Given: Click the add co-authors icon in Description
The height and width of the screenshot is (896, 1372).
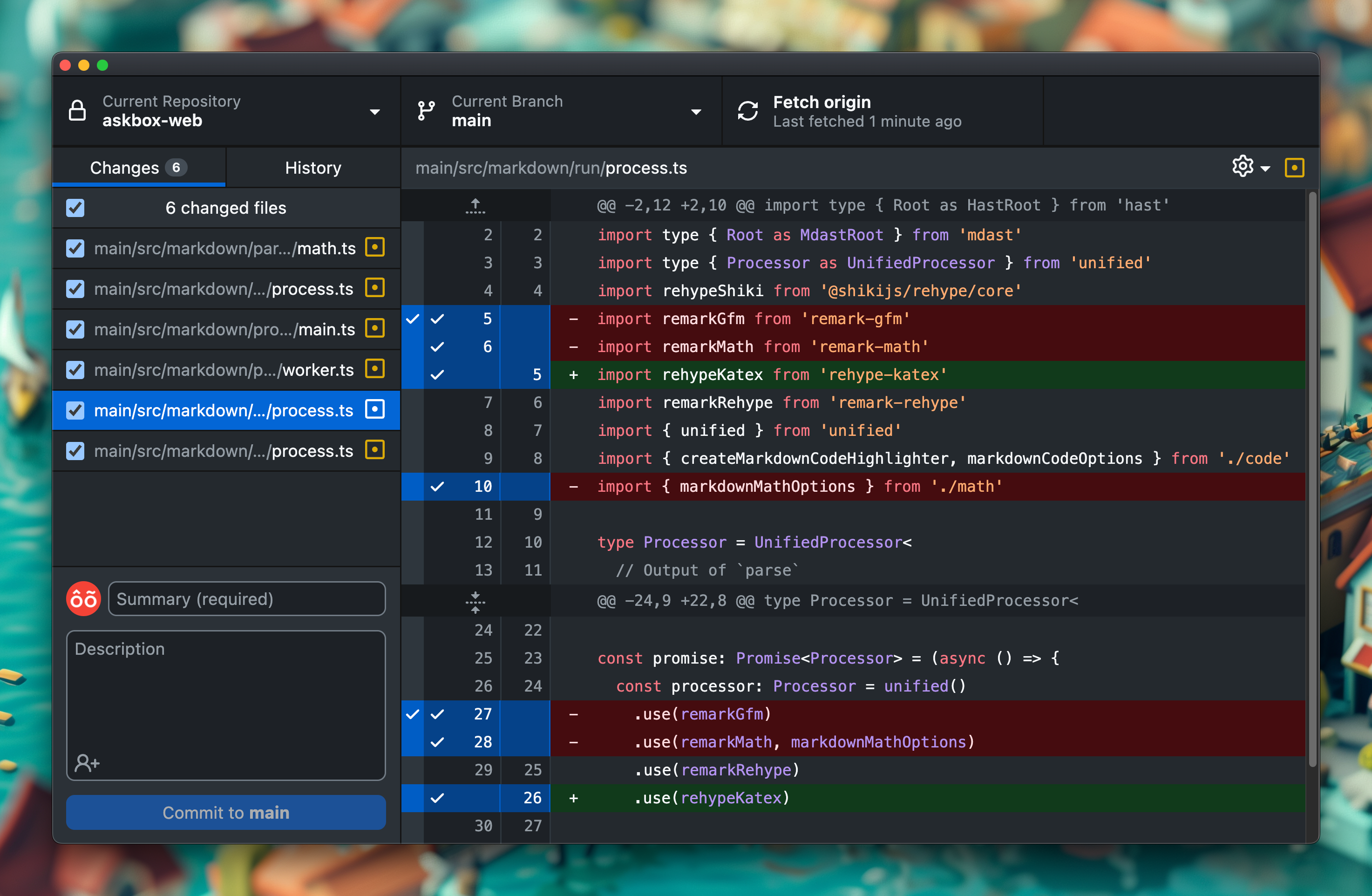Looking at the screenshot, I should (87, 763).
